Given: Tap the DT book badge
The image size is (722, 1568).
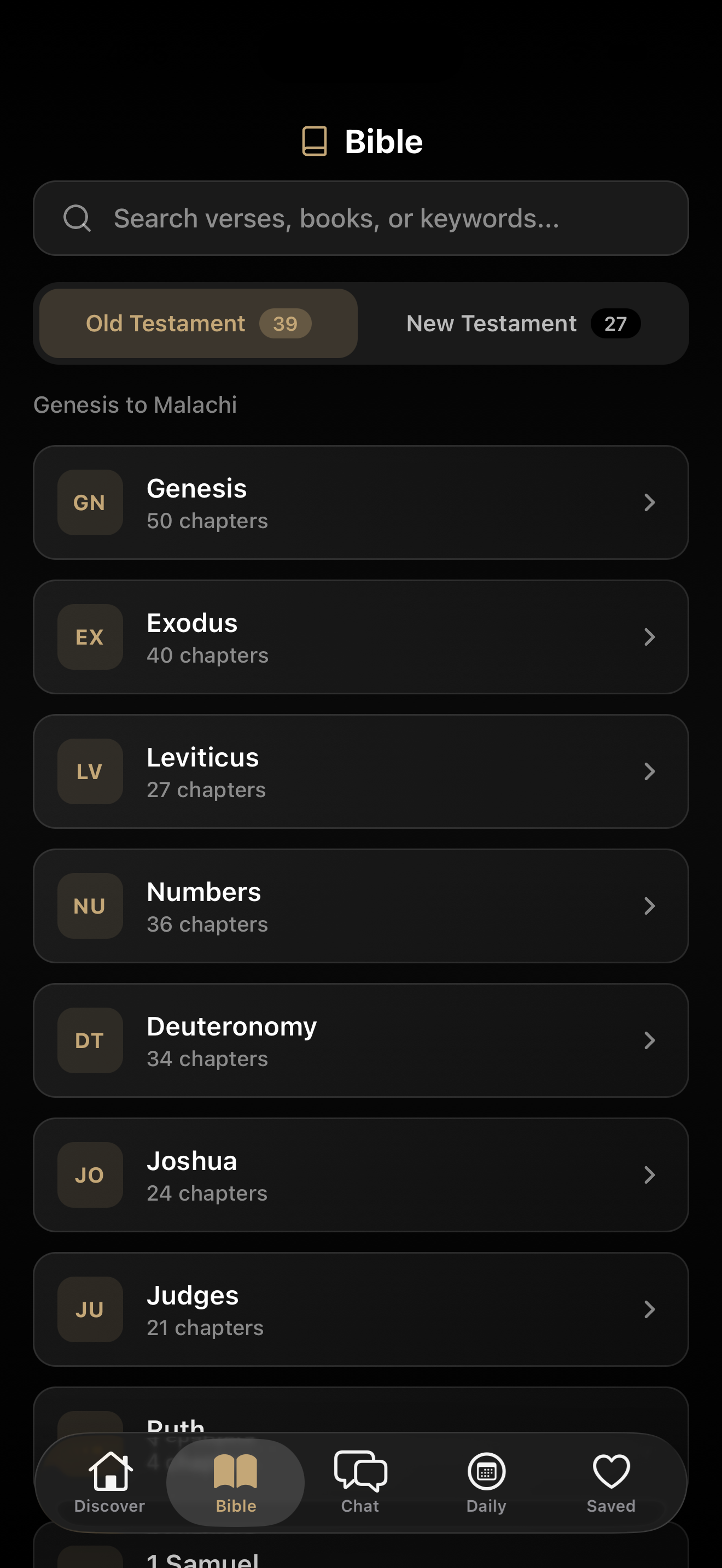Looking at the screenshot, I should 90,1041.
